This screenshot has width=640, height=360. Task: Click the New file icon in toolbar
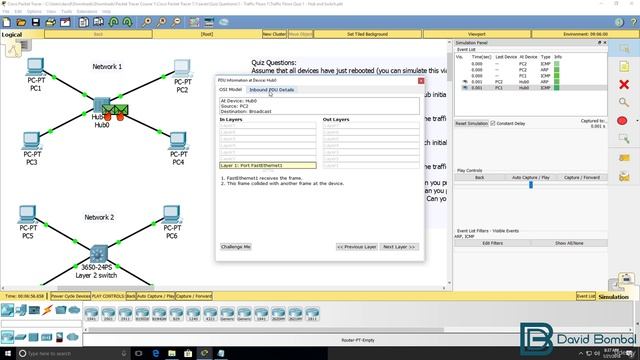coord(7,22)
